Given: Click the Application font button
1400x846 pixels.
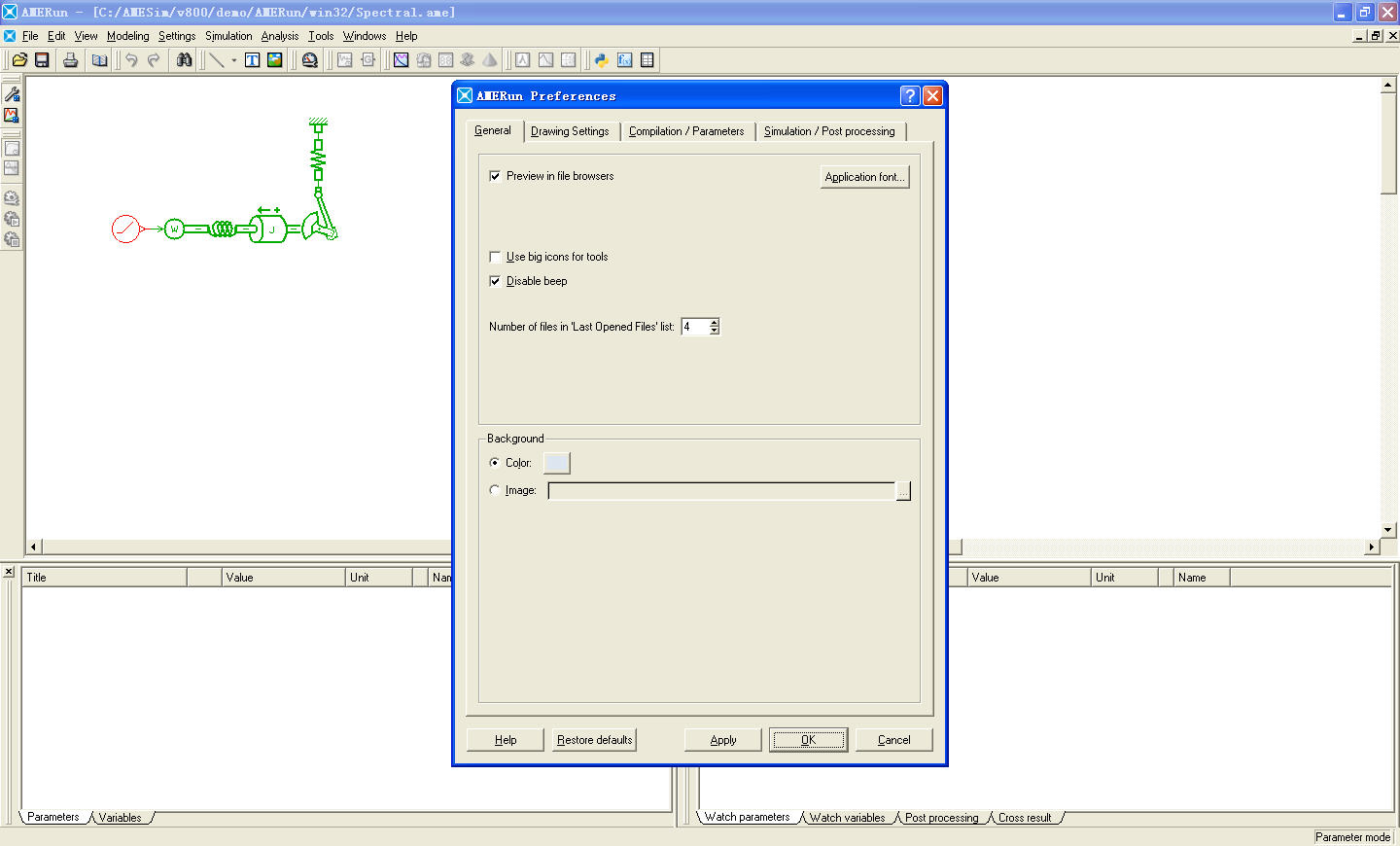Looking at the screenshot, I should click(x=865, y=177).
